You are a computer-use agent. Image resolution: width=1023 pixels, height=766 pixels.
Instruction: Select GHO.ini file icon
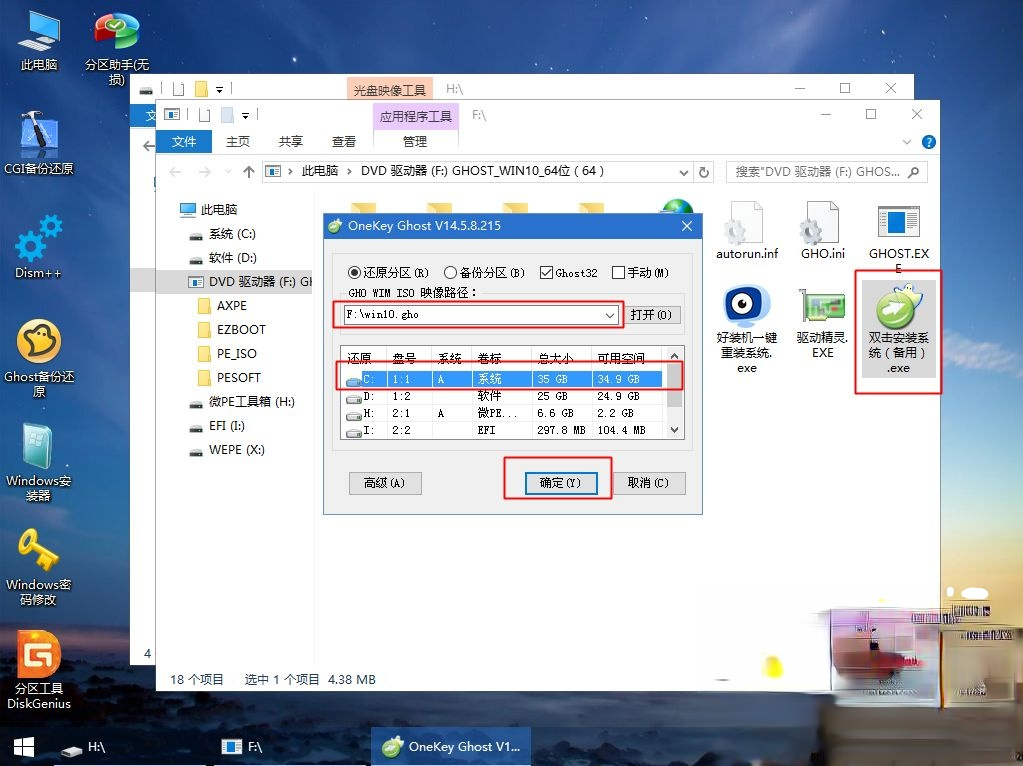[822, 230]
